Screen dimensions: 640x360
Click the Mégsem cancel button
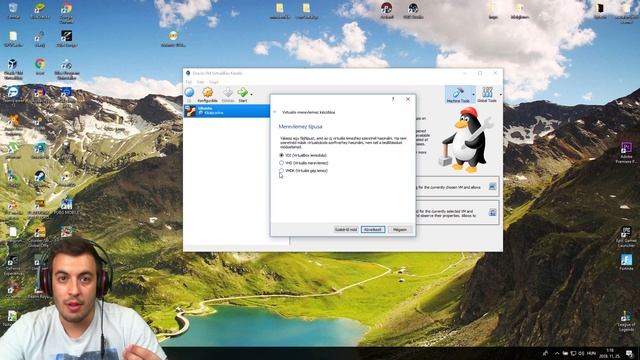tap(400, 229)
